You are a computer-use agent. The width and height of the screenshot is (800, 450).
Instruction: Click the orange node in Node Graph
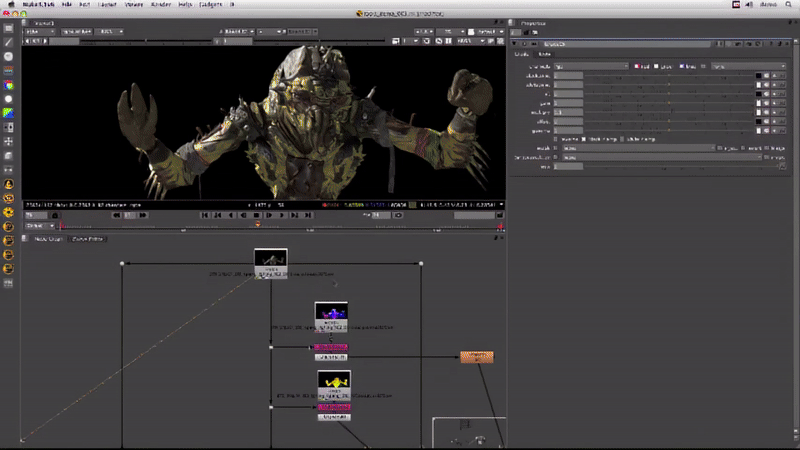click(x=476, y=357)
